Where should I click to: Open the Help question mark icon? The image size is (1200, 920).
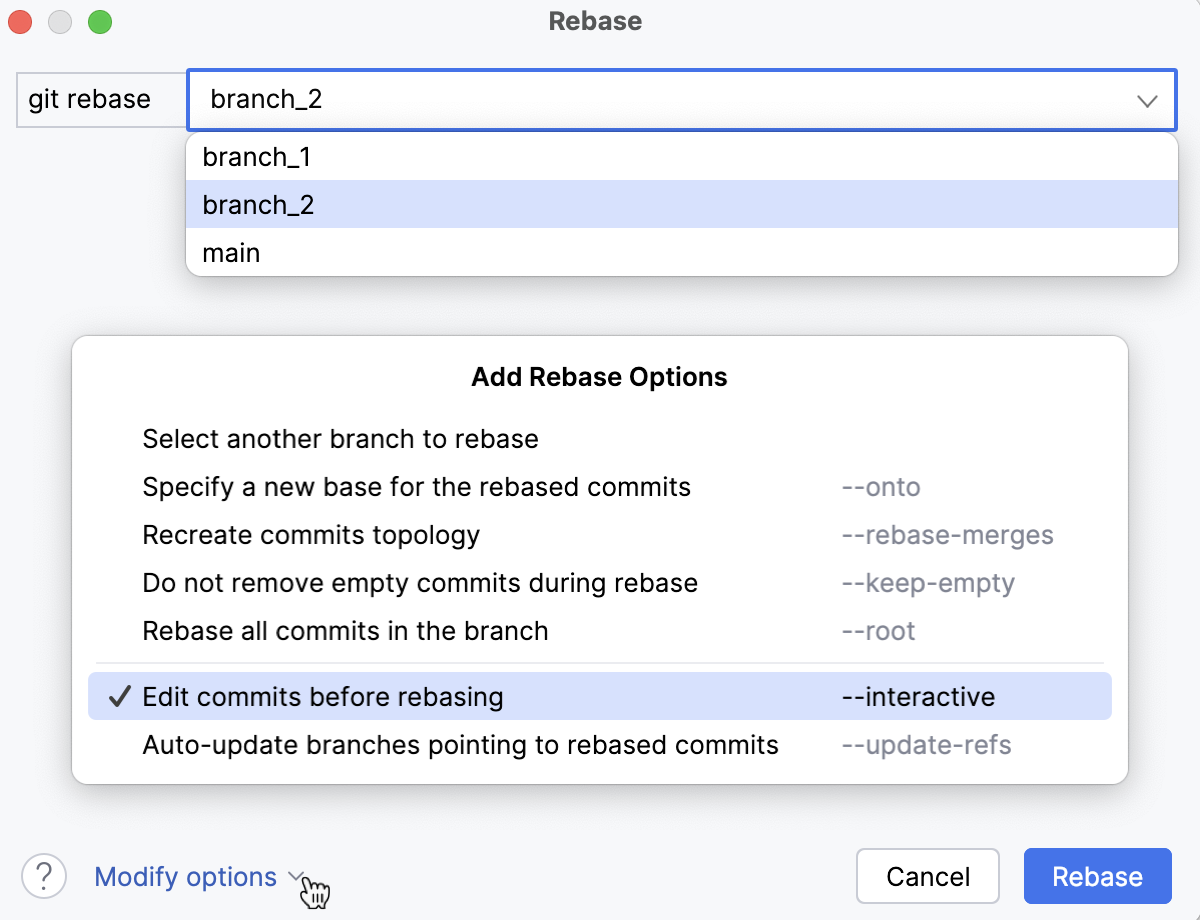pos(43,876)
